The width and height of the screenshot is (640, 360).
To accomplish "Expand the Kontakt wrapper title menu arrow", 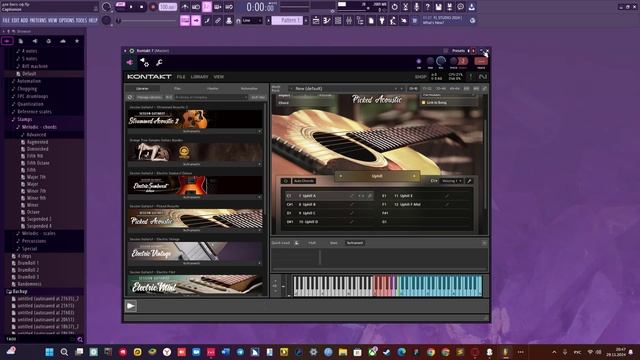I will point(125,51).
